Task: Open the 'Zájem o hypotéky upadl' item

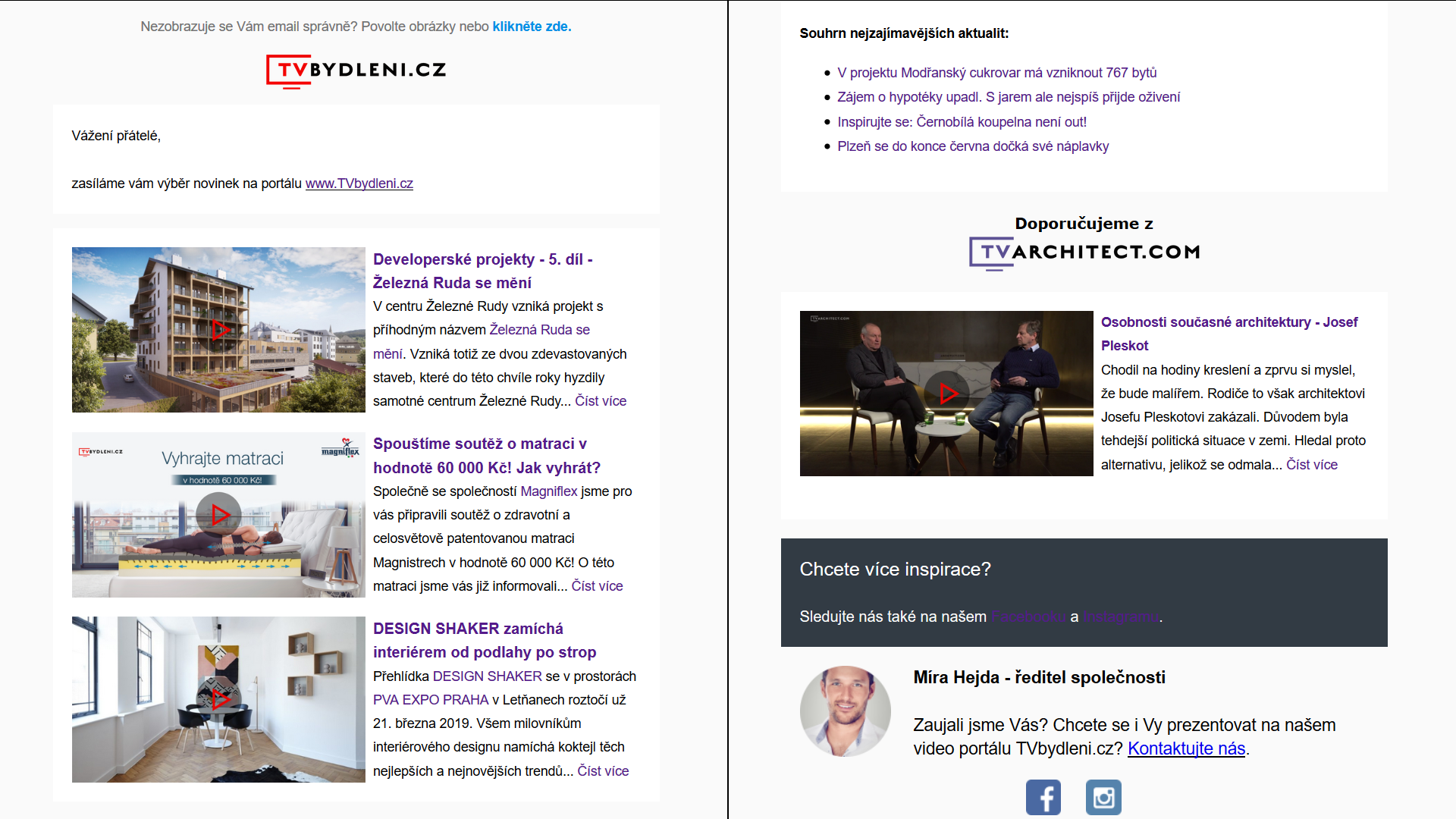Action: 1008,97
